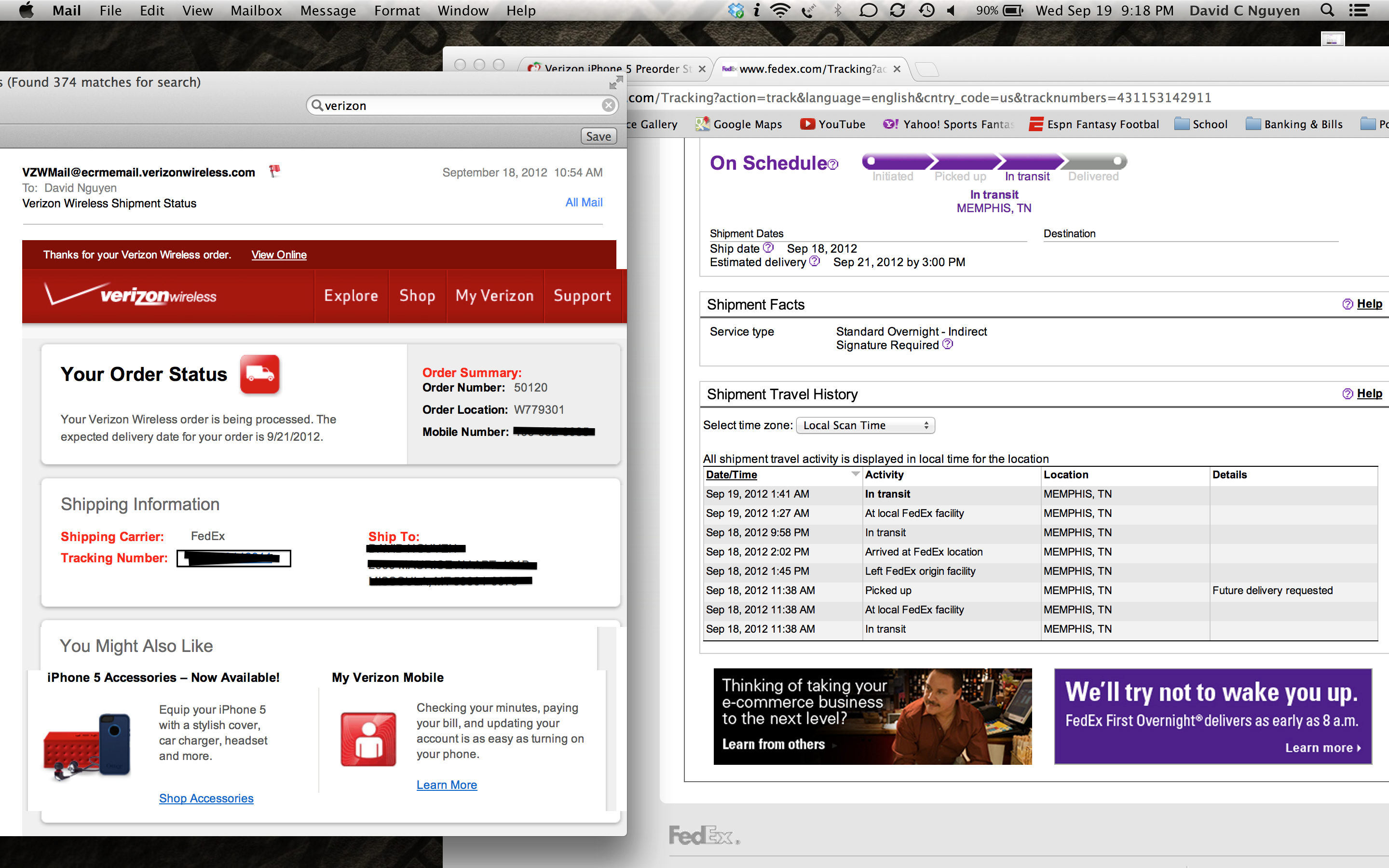
Task: Sort by the Date/Time column arrow
Action: click(x=855, y=474)
